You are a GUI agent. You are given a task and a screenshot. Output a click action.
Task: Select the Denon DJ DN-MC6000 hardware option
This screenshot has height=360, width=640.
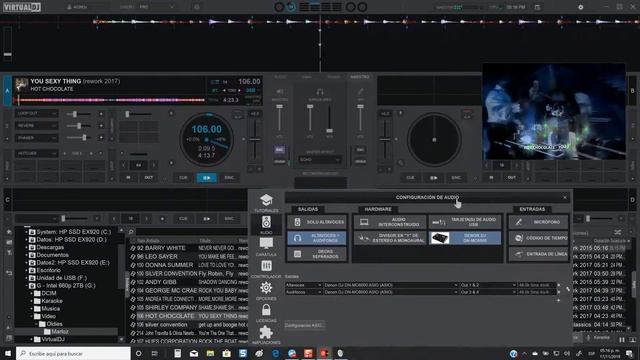465,238
